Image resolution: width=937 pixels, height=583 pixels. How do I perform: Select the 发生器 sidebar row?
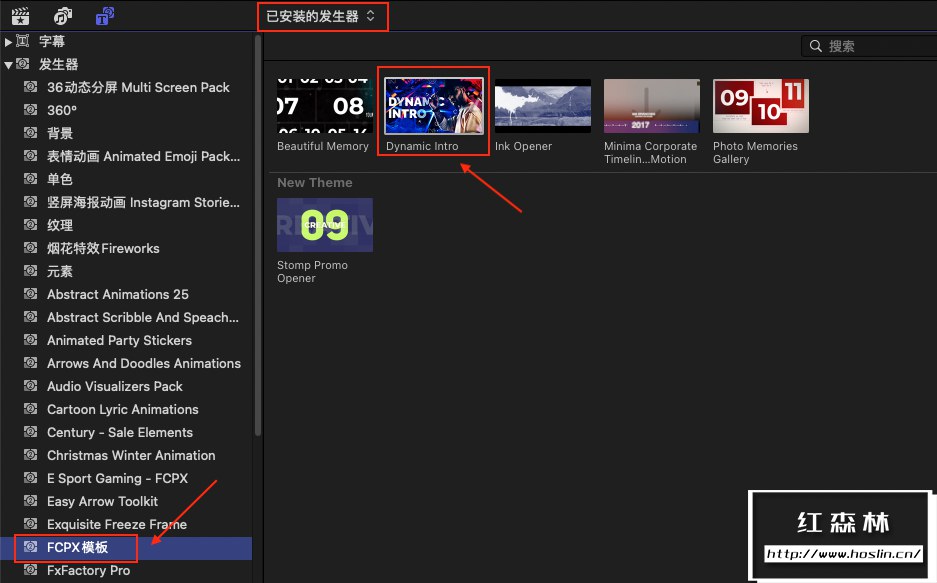[x=126, y=64]
